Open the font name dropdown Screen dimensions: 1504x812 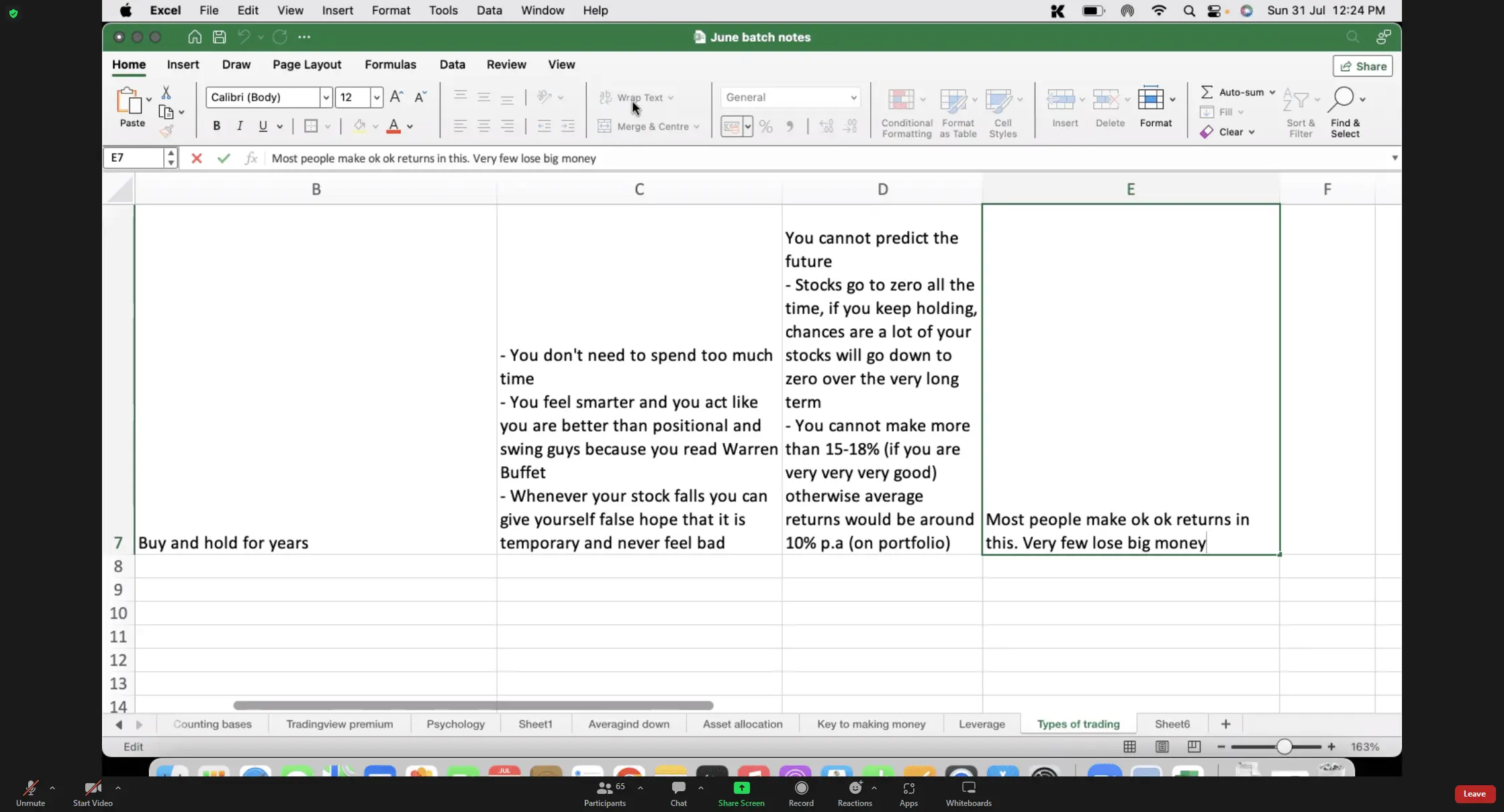[x=326, y=97]
